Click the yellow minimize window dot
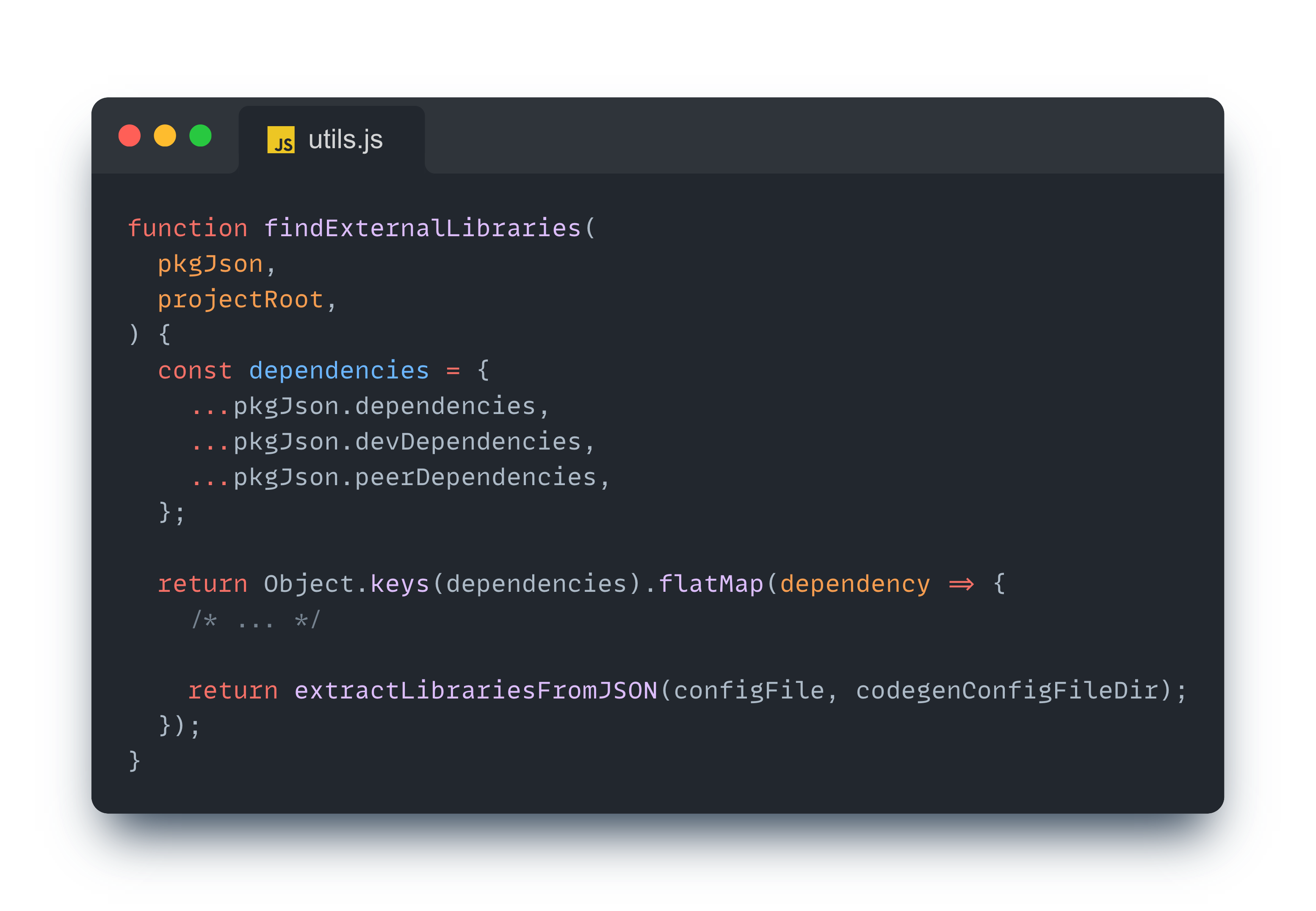 pyautogui.click(x=165, y=136)
